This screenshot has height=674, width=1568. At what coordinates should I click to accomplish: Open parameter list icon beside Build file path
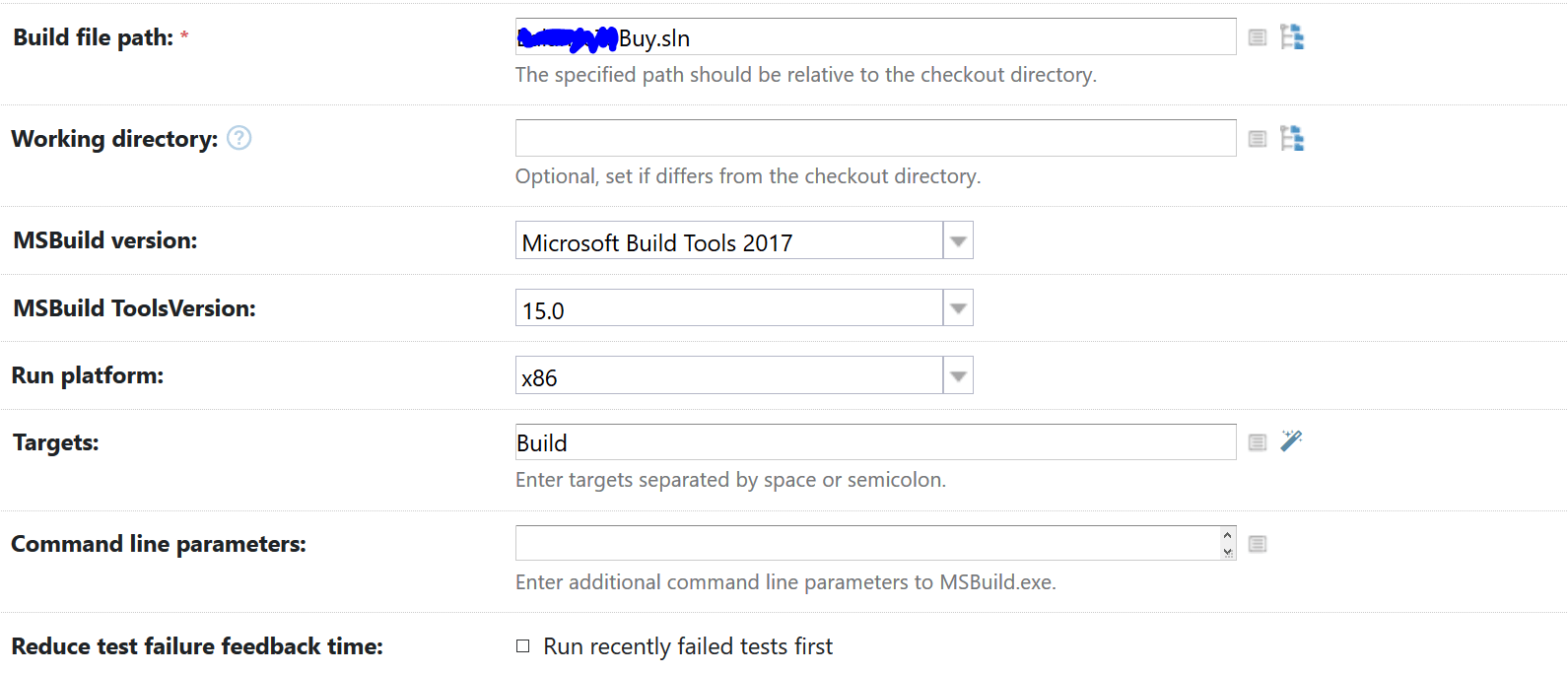[1258, 37]
